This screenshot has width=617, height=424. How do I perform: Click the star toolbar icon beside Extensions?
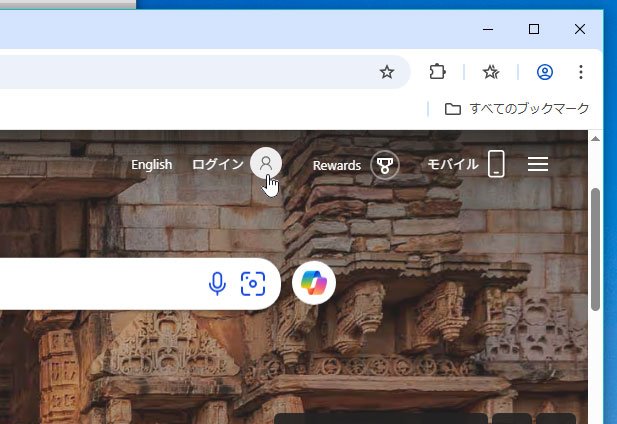click(491, 72)
